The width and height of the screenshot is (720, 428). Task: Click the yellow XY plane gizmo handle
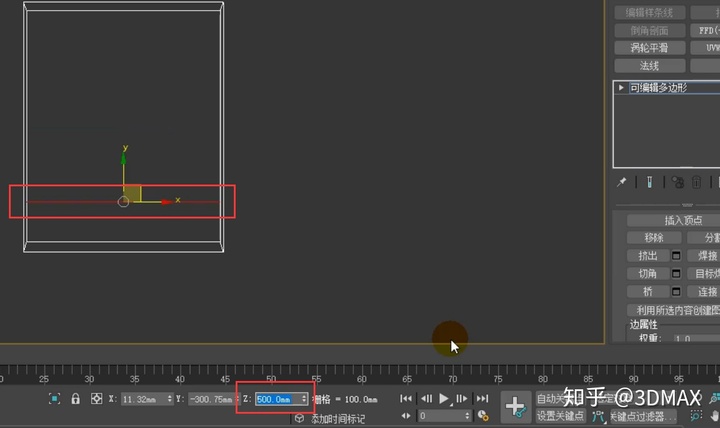pyautogui.click(x=132, y=193)
